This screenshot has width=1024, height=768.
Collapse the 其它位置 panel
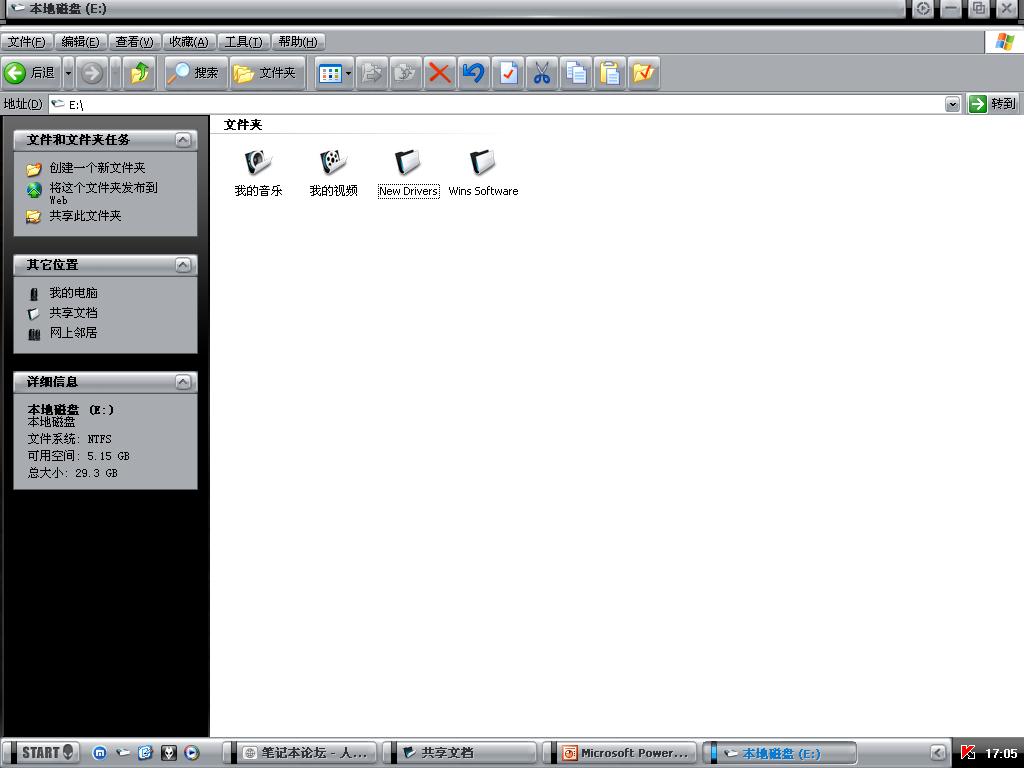183,264
